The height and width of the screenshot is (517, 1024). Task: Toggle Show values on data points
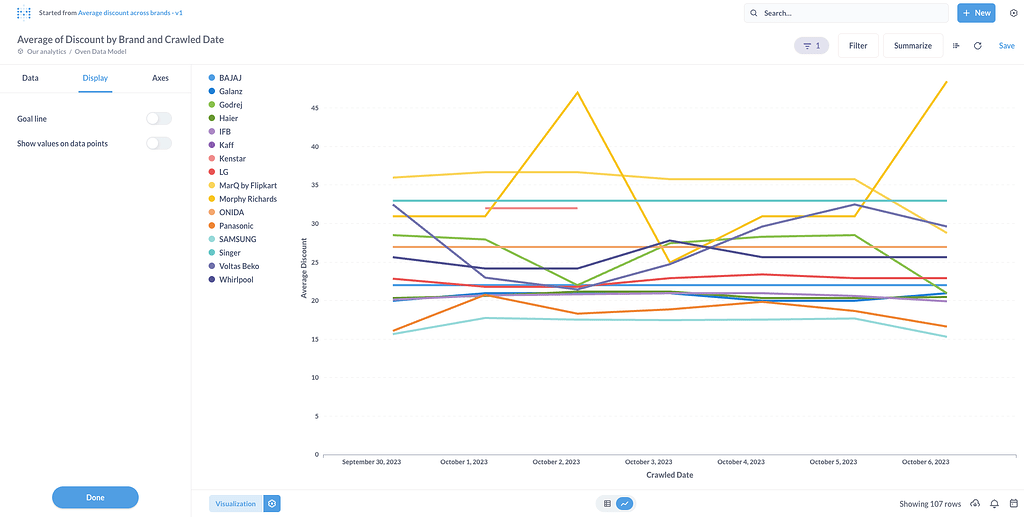pos(158,144)
